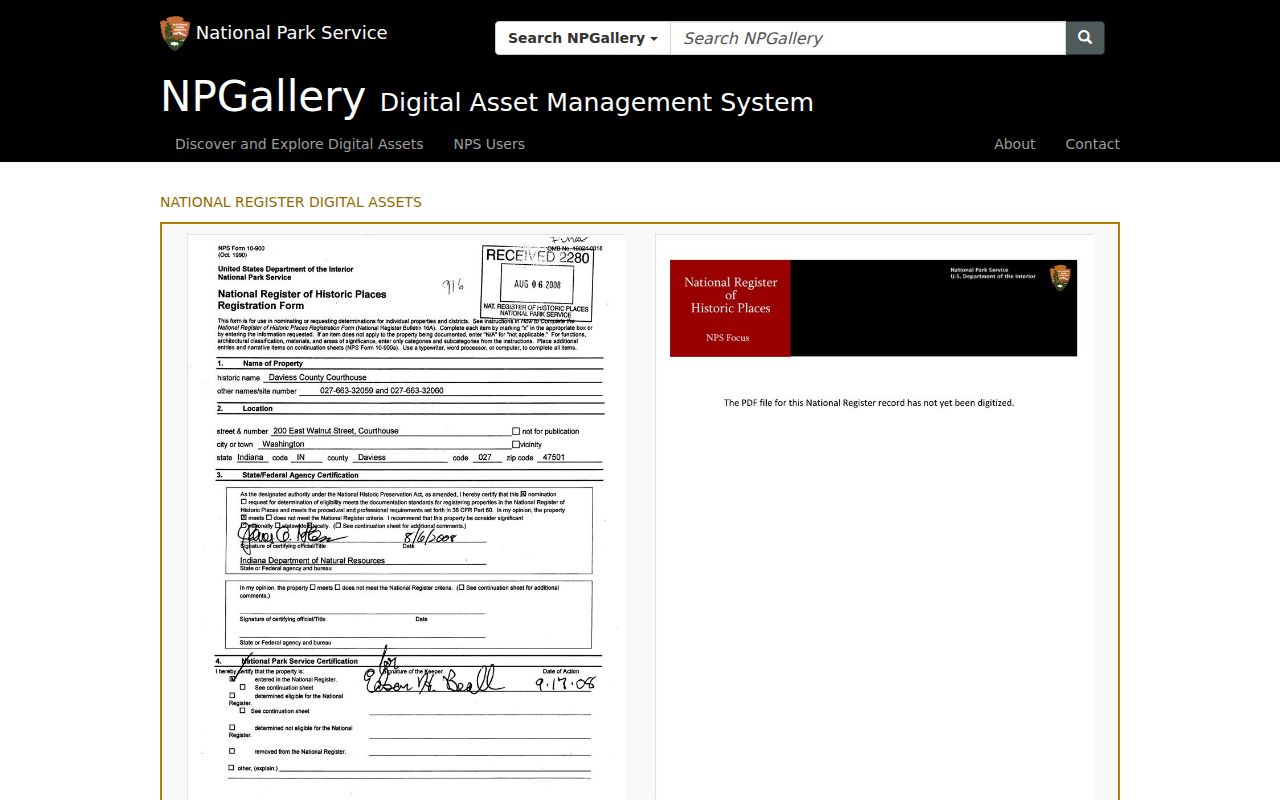Click the NPGallery site title
The image size is (1280, 800).
click(263, 97)
